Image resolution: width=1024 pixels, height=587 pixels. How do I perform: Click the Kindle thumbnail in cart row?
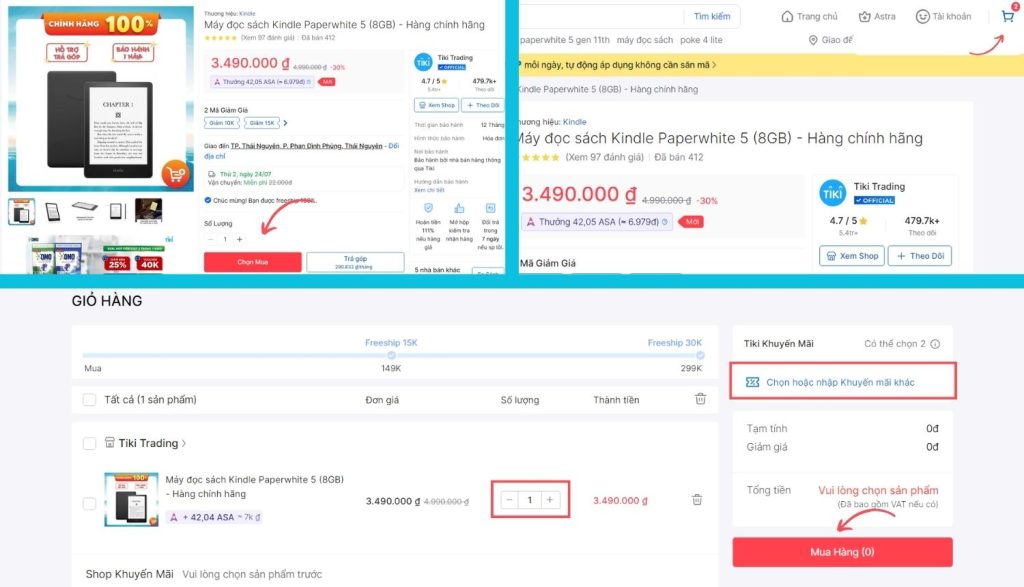(131, 500)
